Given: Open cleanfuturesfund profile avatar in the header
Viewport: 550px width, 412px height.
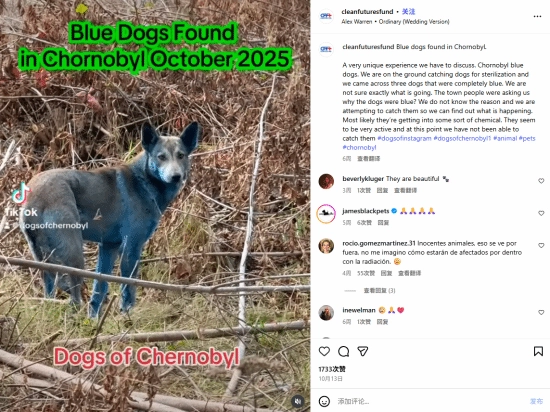Looking at the screenshot, I should [x=326, y=16].
